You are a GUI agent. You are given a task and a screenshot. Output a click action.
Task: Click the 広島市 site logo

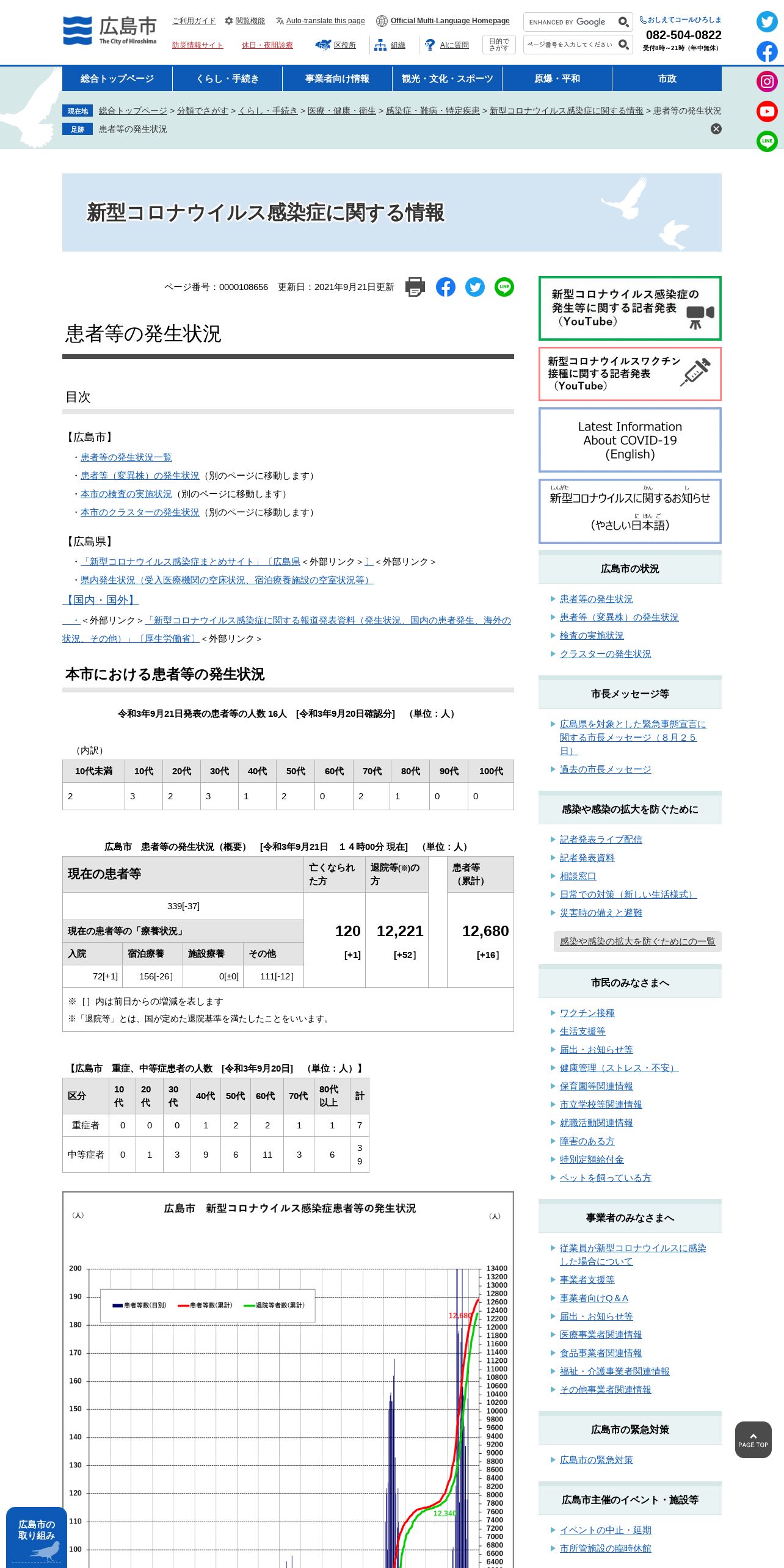tap(110, 31)
